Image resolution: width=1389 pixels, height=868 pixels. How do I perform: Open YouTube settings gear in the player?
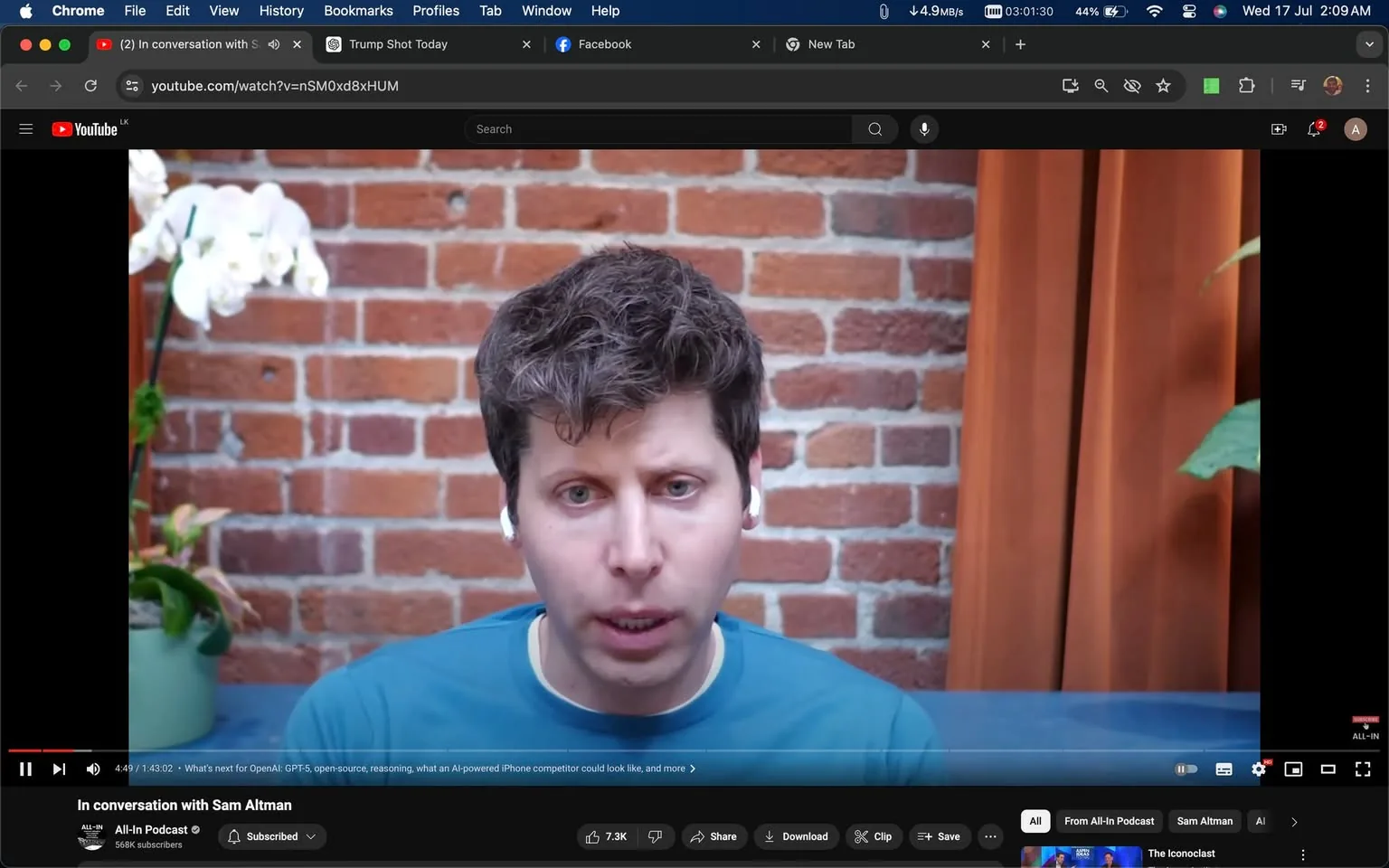[x=1258, y=769]
